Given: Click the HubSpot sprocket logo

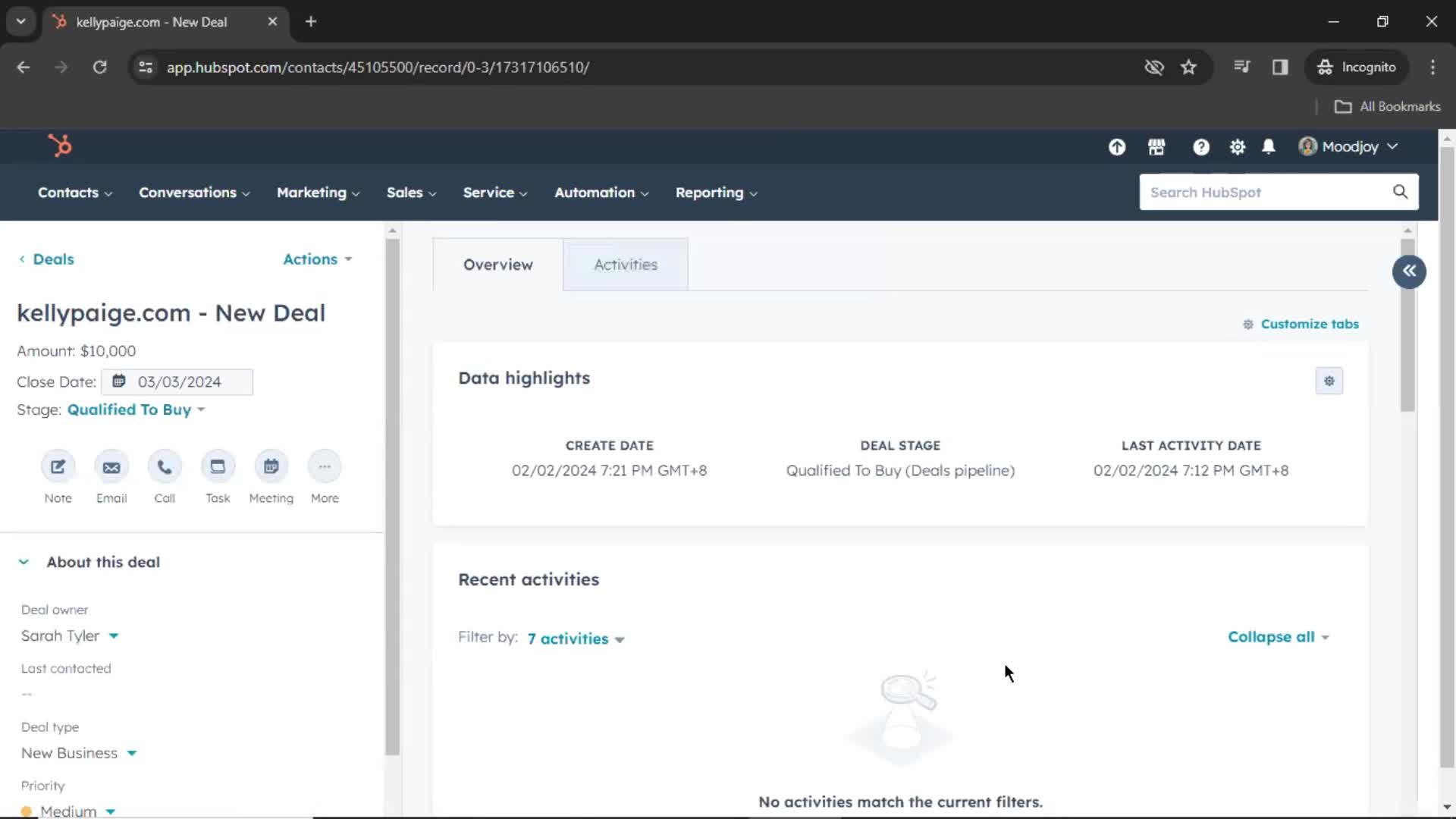Looking at the screenshot, I should pos(60,145).
